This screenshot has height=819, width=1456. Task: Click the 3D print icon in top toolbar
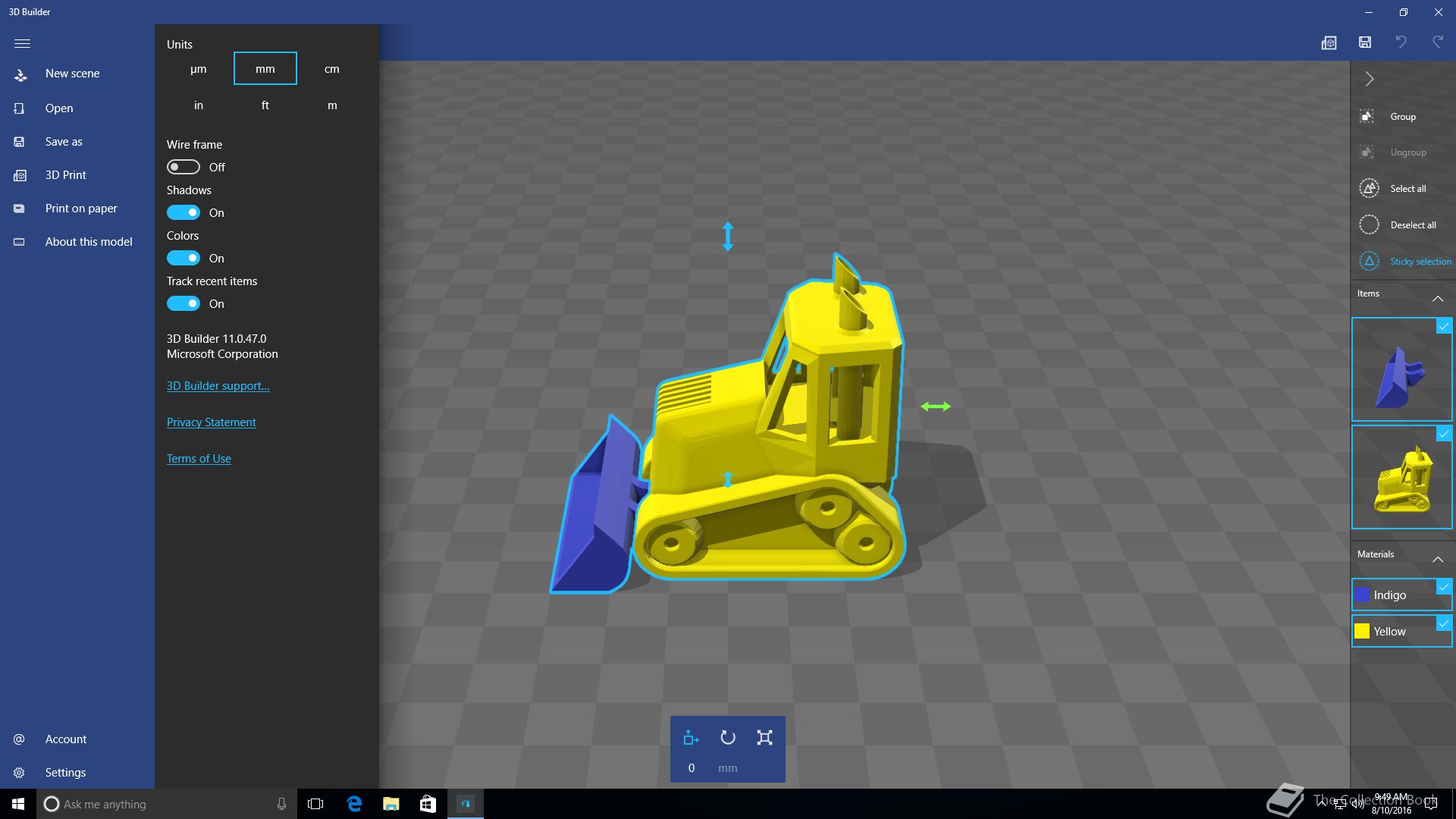click(1329, 42)
